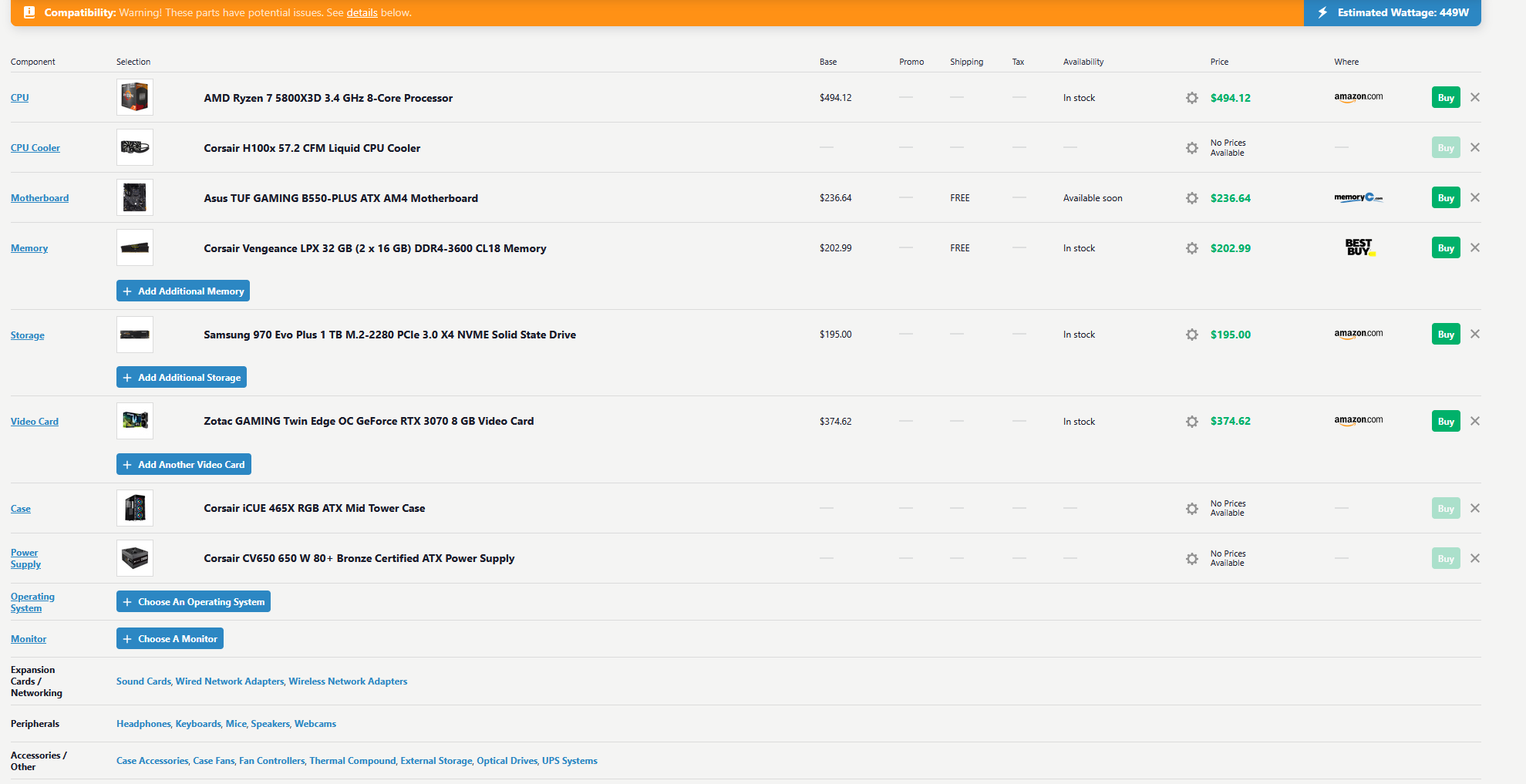Open the Corsair Vengeance memory thumbnail

pyautogui.click(x=135, y=247)
